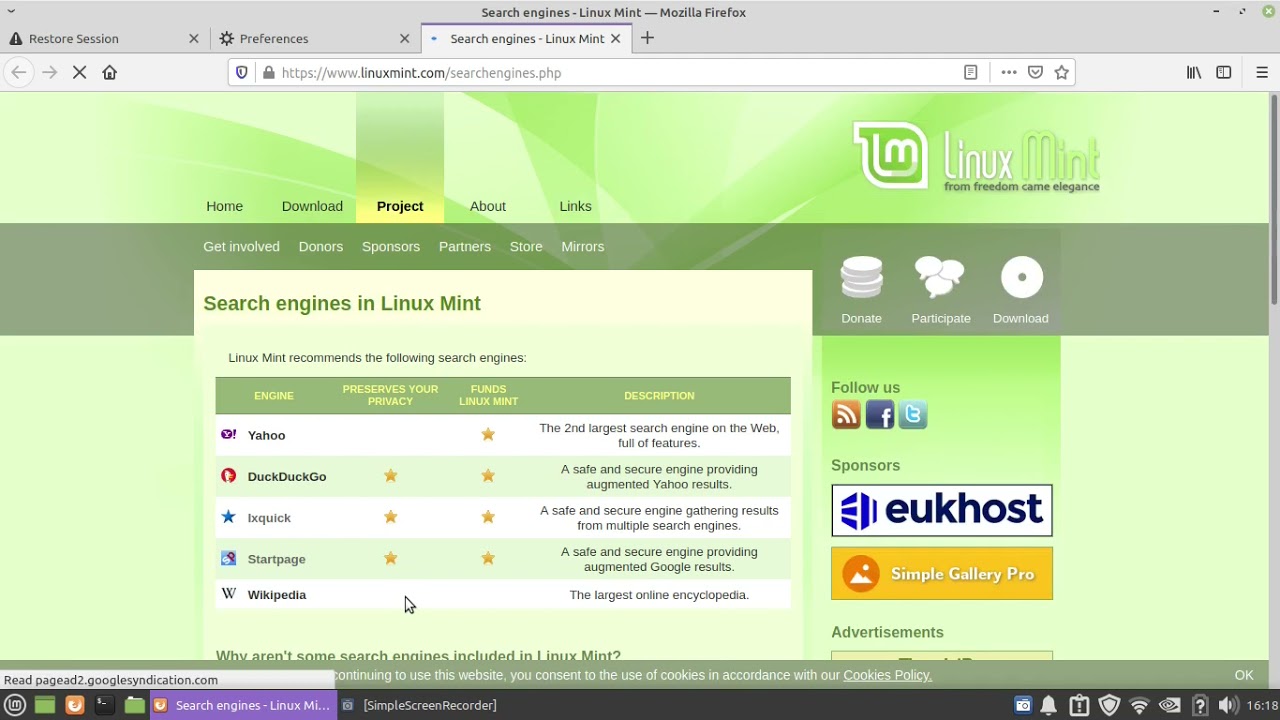Open Firefox hamburger menu
The image size is (1280, 720).
point(1262,72)
